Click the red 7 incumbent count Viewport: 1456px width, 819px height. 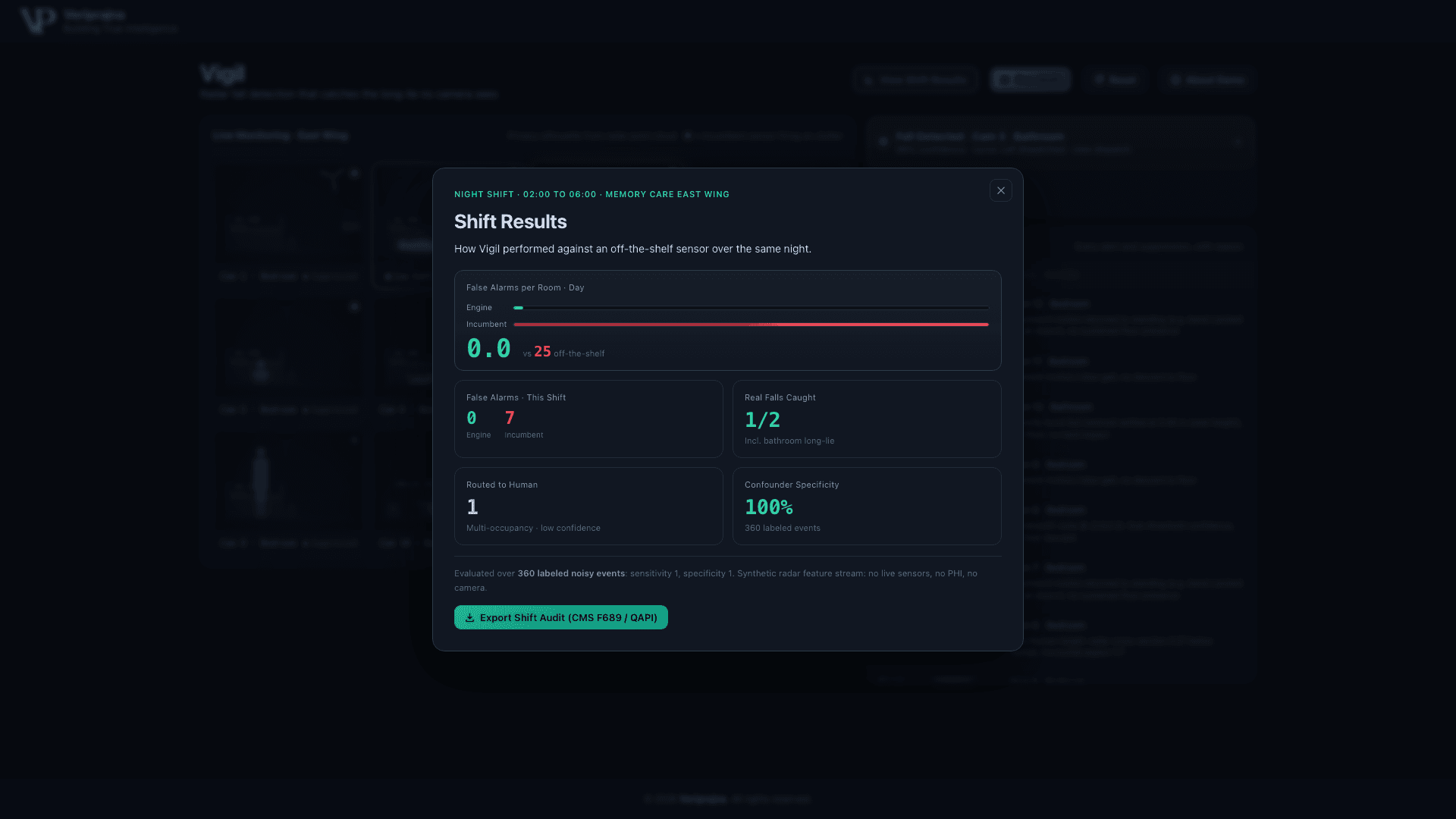510,418
